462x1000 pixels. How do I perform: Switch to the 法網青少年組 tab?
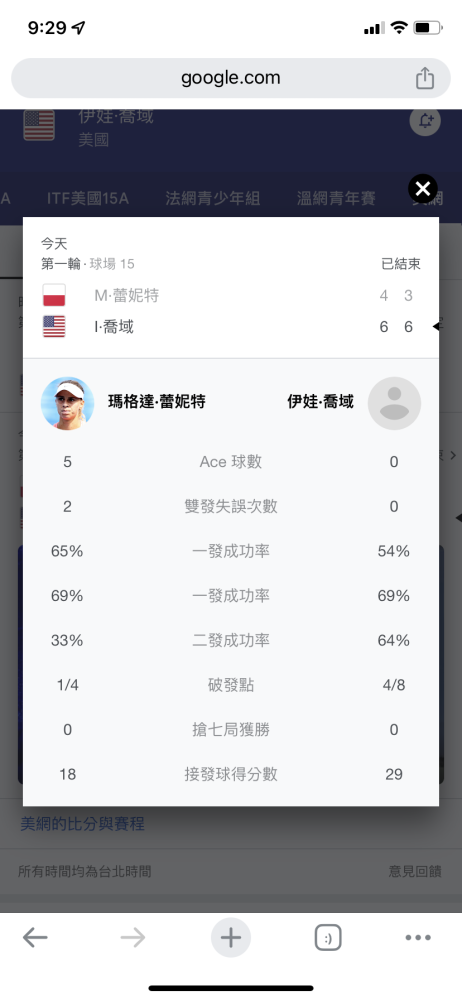(212, 198)
